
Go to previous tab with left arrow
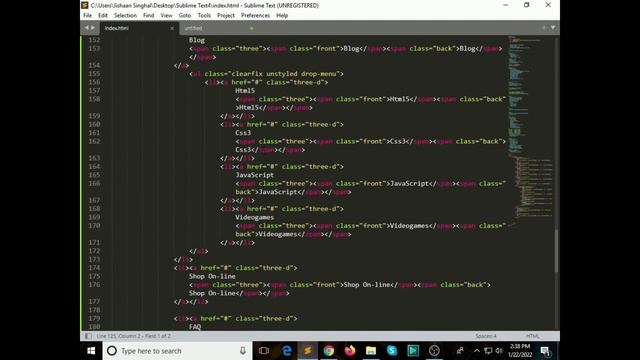coord(87,28)
